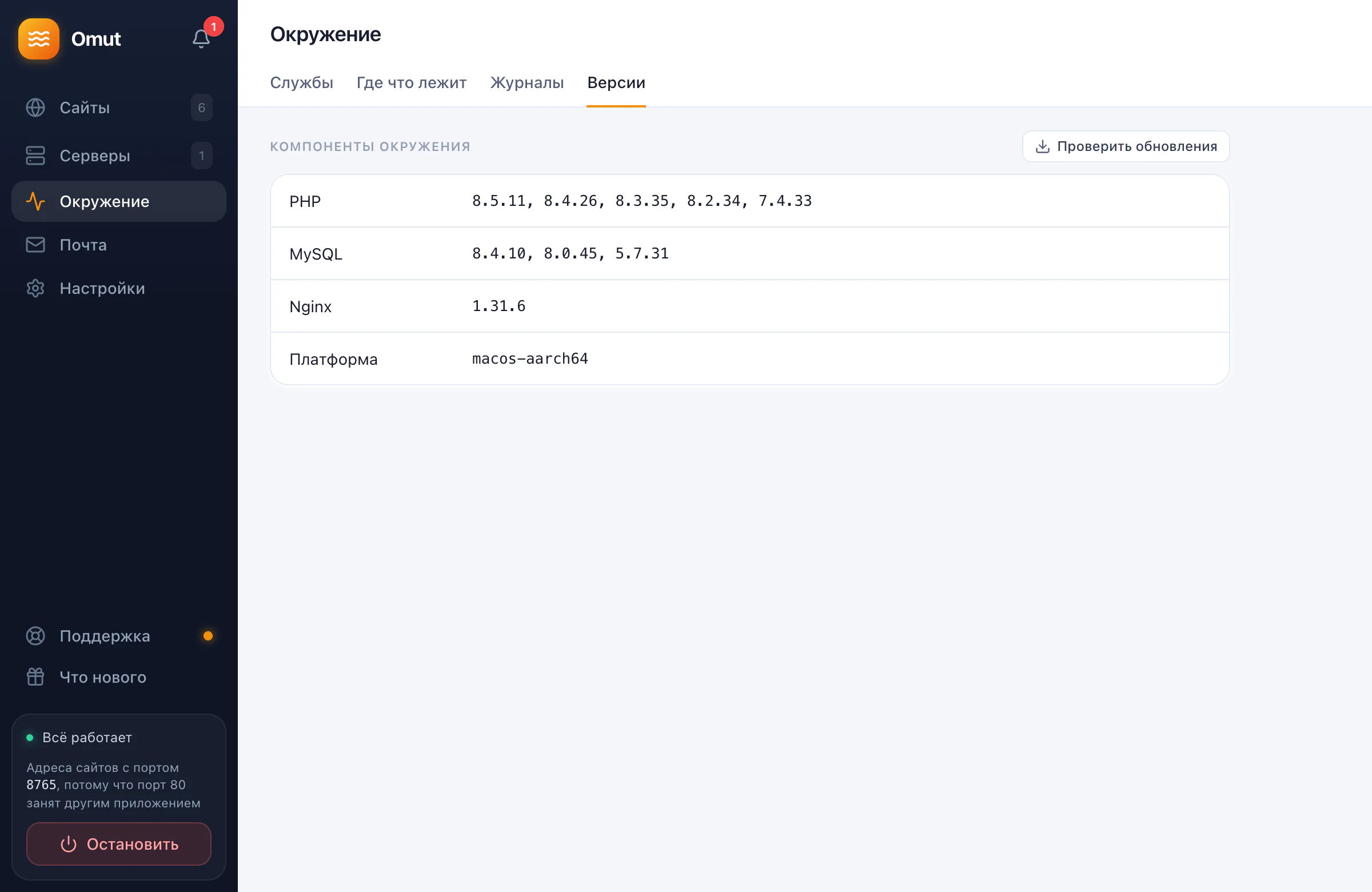Click the server stack icon beside Серверы
This screenshot has width=1372, height=892.
click(36, 156)
